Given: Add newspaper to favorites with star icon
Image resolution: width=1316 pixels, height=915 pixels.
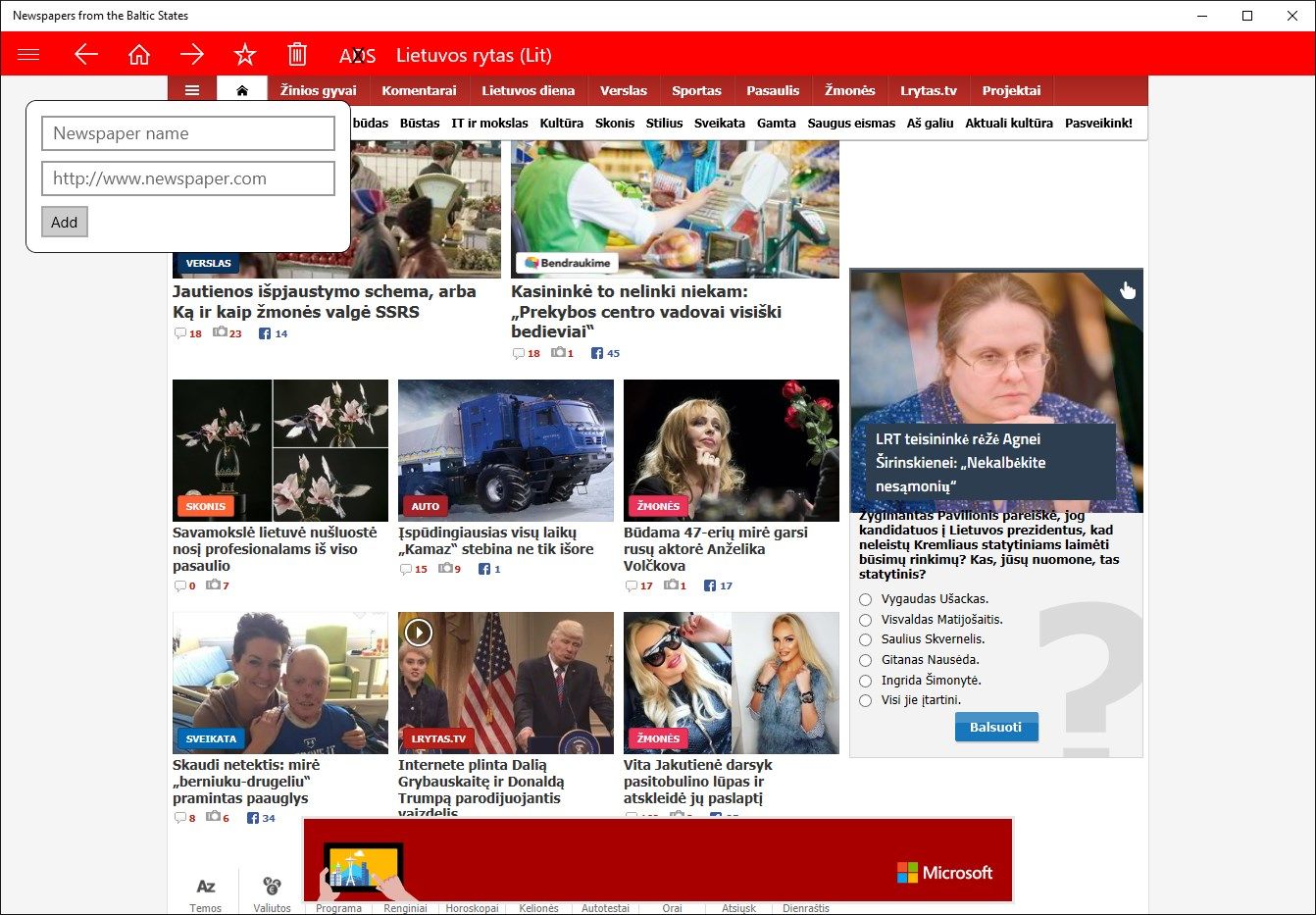Looking at the screenshot, I should (245, 55).
